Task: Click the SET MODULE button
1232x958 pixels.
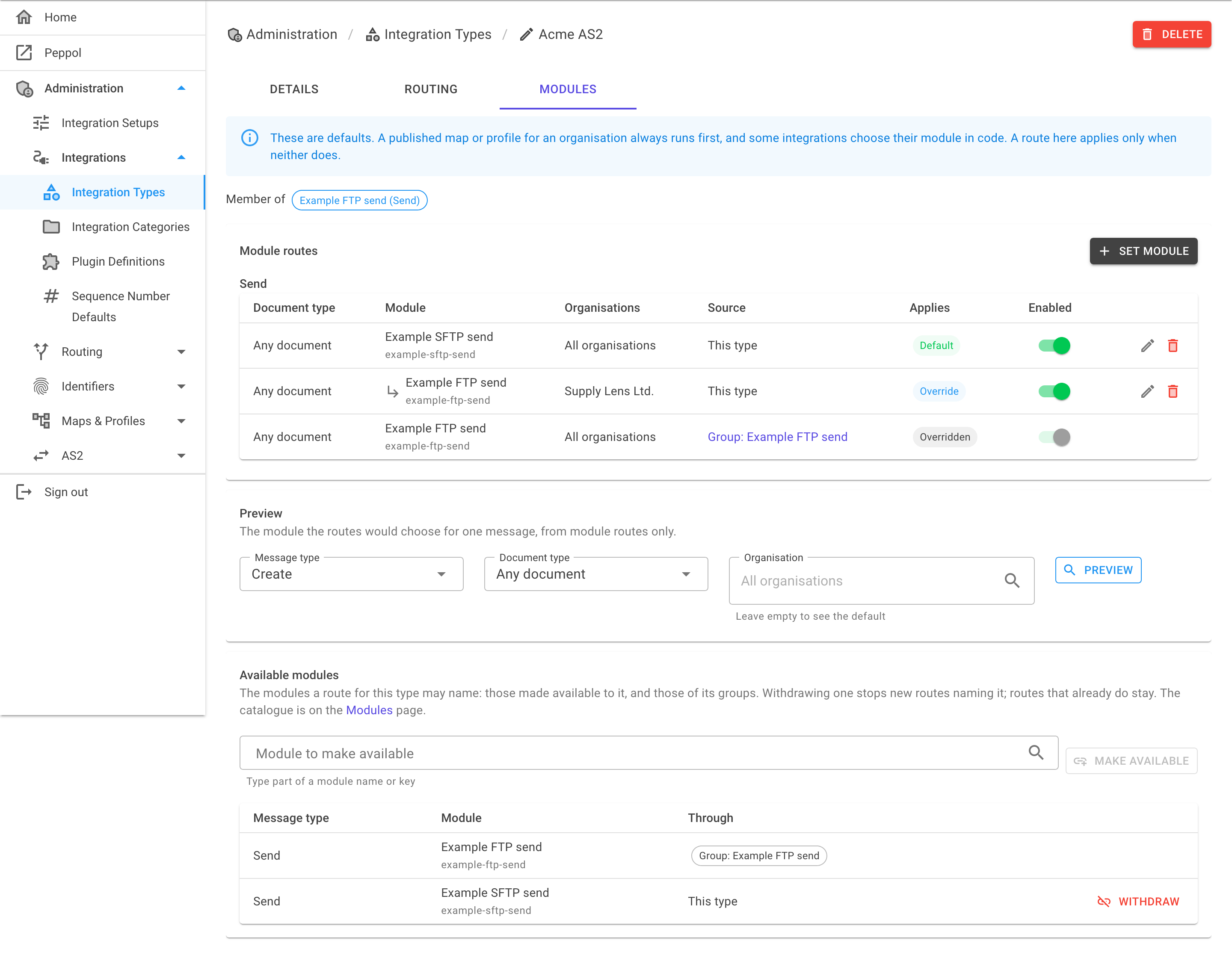Action: click(1143, 251)
